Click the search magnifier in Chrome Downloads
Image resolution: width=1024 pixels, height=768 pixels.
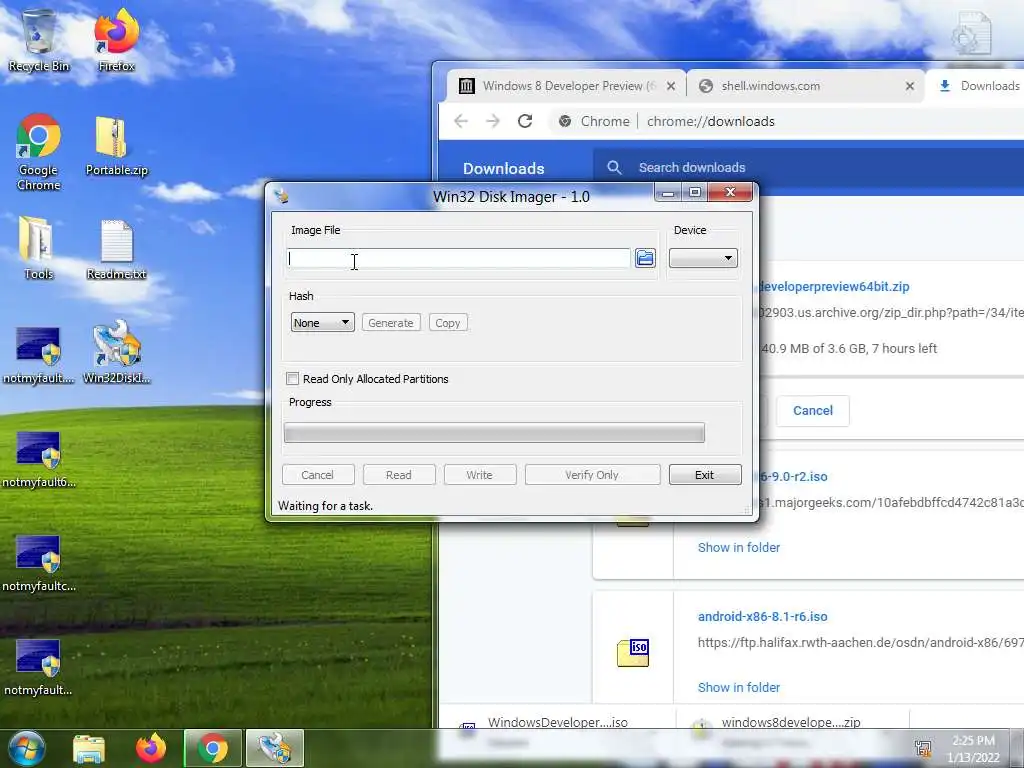pos(614,168)
